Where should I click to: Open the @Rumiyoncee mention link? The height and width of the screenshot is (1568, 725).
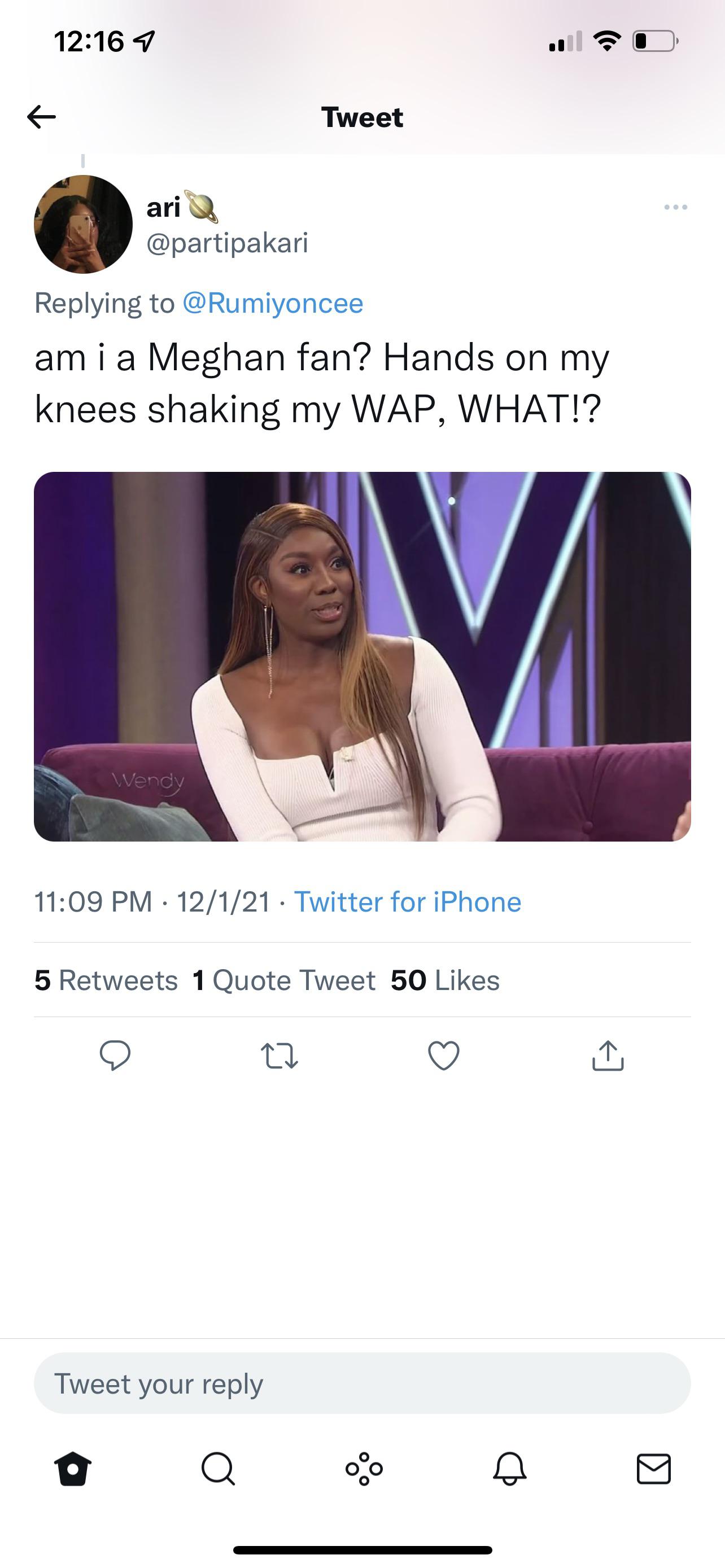(273, 303)
